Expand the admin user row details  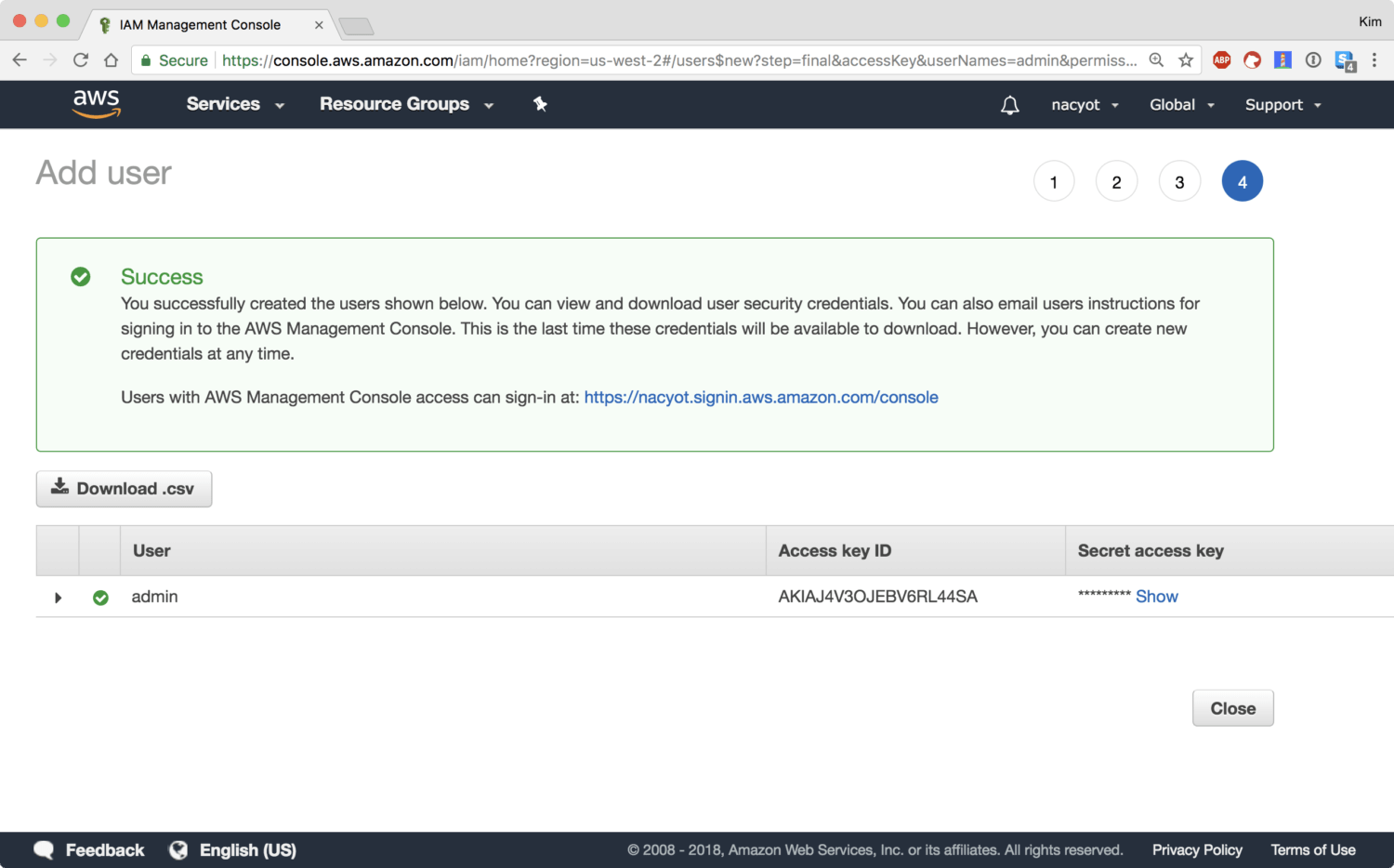[58, 598]
